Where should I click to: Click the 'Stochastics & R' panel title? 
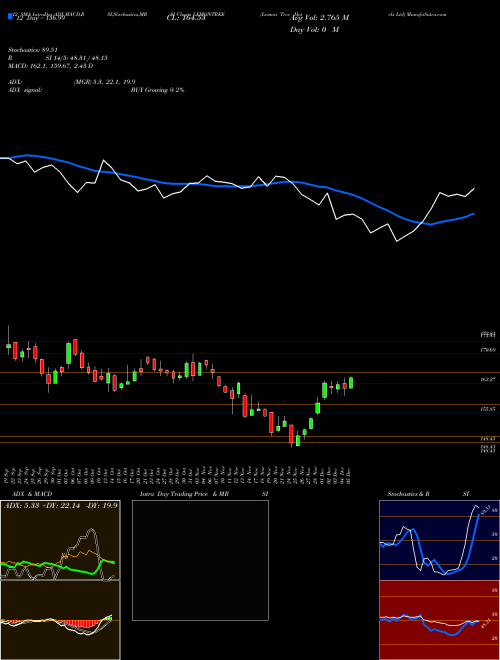click(x=409, y=494)
